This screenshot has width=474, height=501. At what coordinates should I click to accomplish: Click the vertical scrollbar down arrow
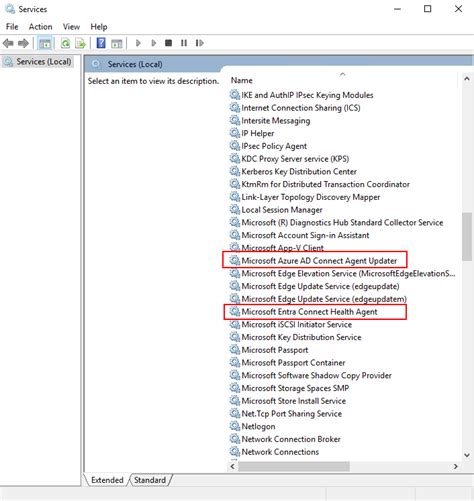pyautogui.click(x=467, y=455)
